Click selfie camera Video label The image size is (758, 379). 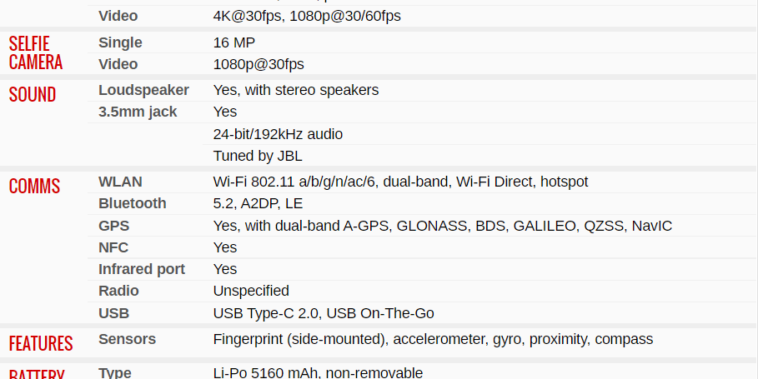(x=118, y=64)
